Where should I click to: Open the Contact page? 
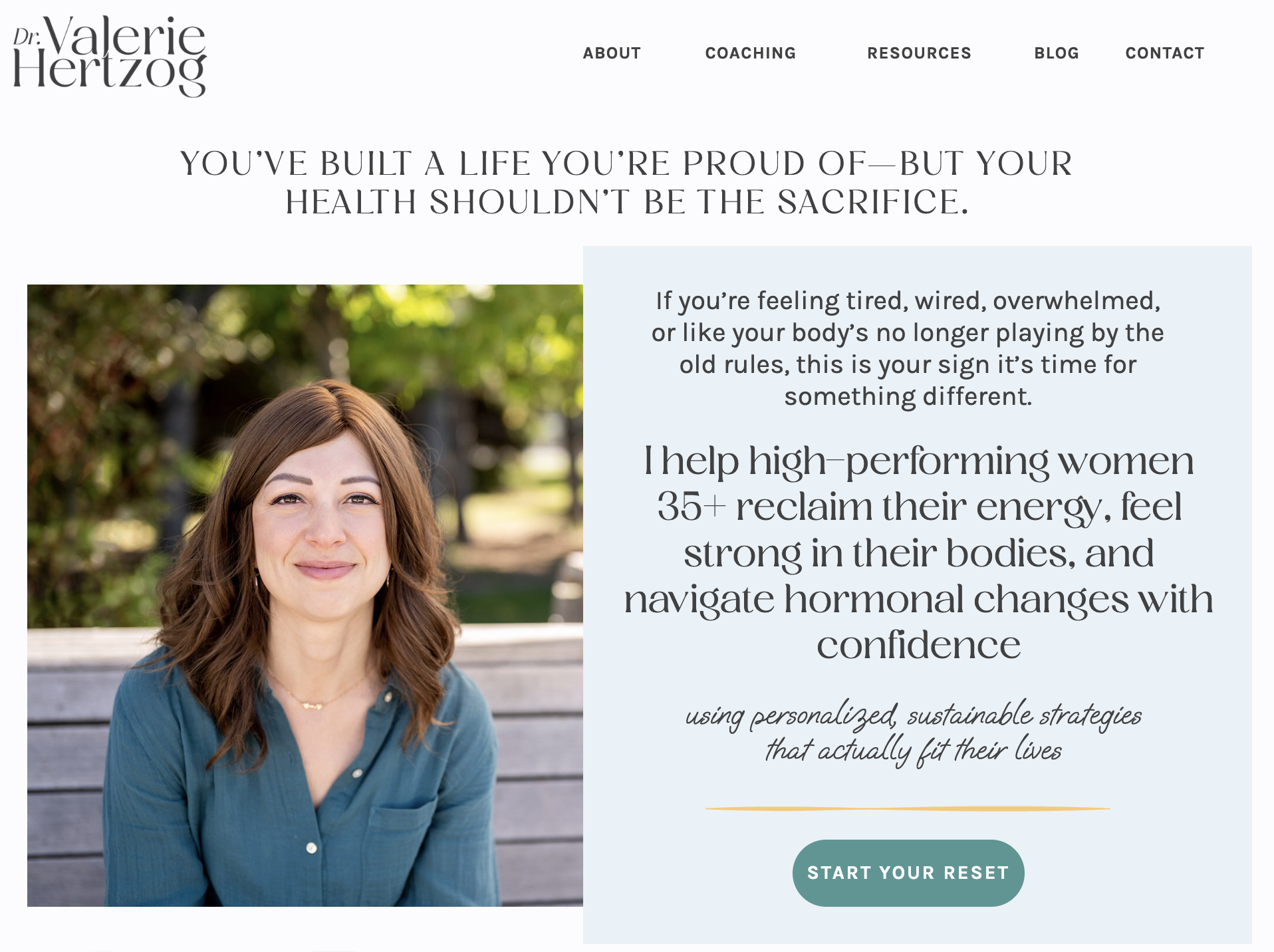(x=1165, y=53)
